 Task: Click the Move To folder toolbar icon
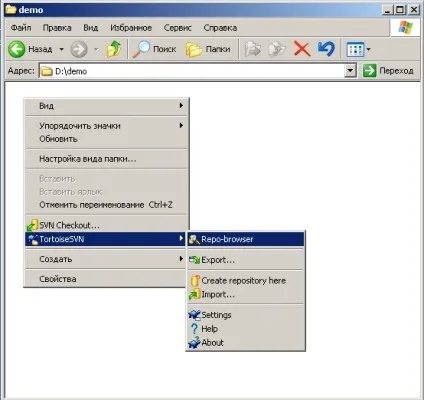pyautogui.click(x=253, y=49)
